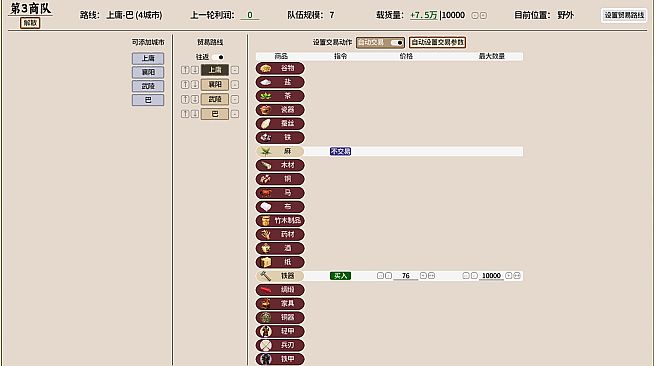Select the 瓷器 (porcelain) goods item

click(280, 110)
